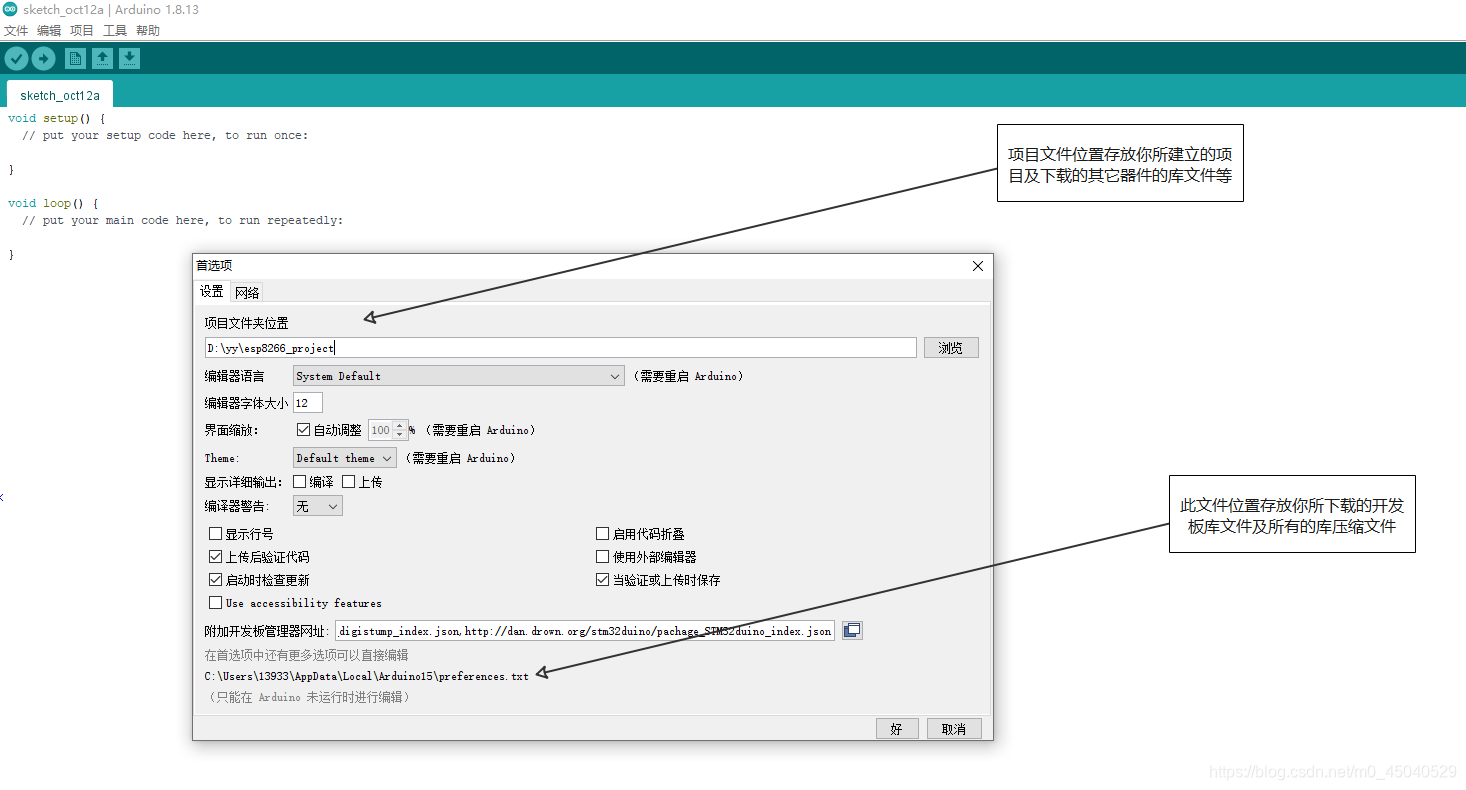Confirm preferences with 好 button

tap(897, 729)
